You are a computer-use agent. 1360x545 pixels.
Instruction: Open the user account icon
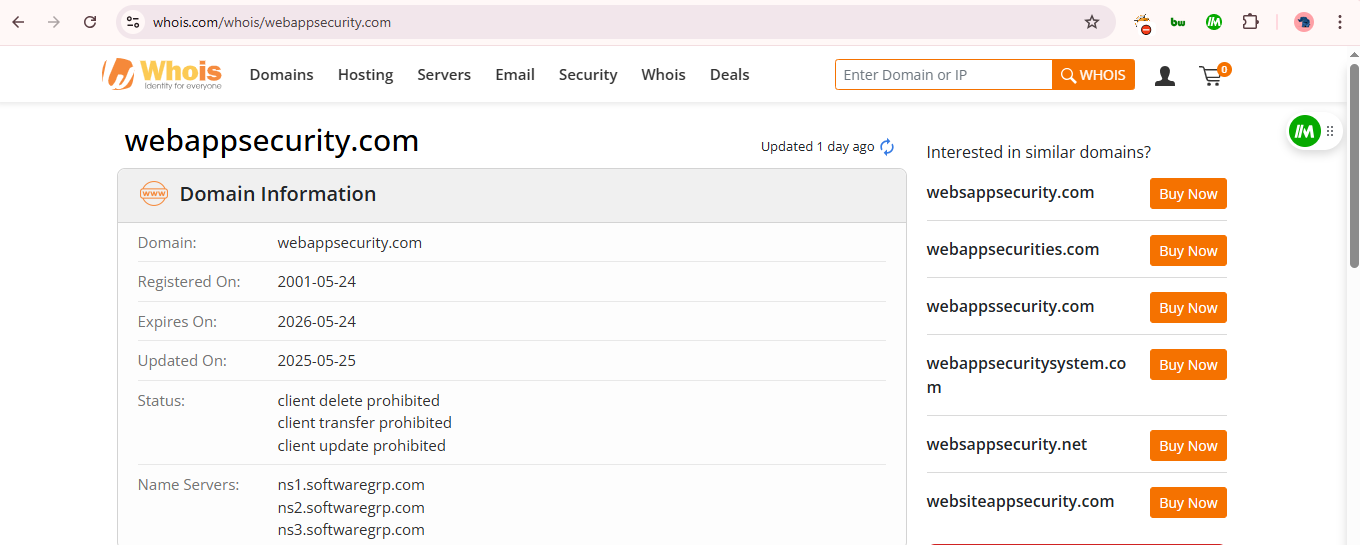(1165, 75)
